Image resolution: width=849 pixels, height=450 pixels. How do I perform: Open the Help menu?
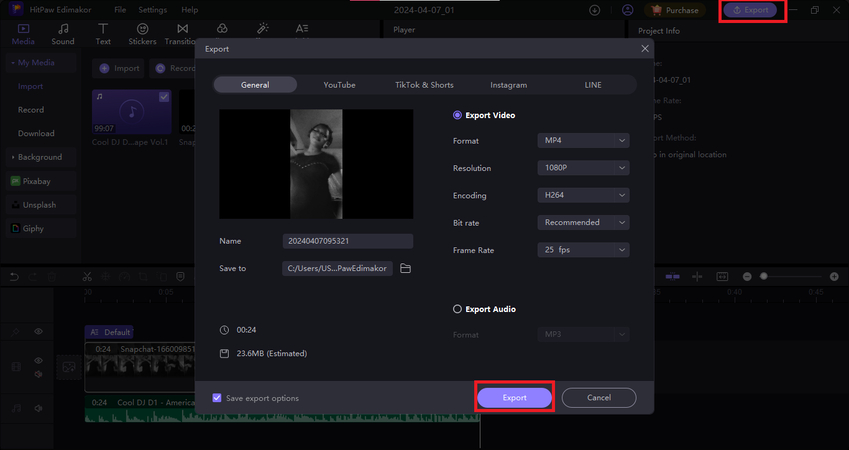[x=190, y=10]
